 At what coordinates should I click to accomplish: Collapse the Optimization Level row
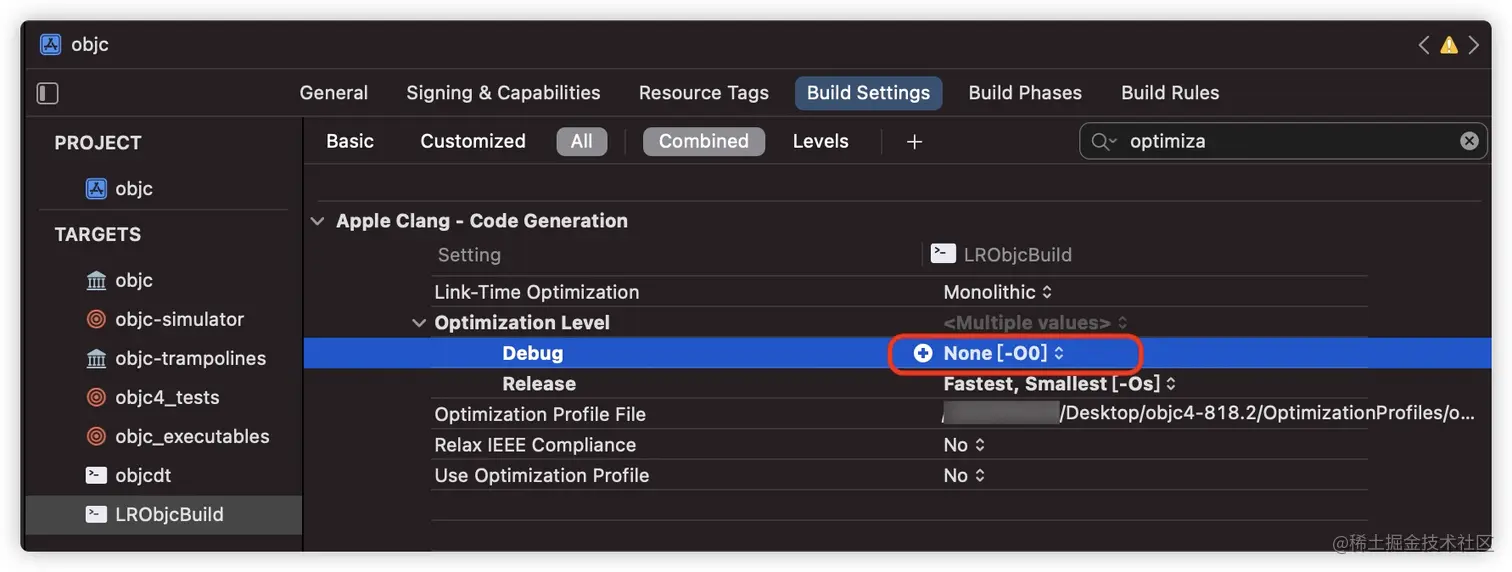click(x=418, y=323)
